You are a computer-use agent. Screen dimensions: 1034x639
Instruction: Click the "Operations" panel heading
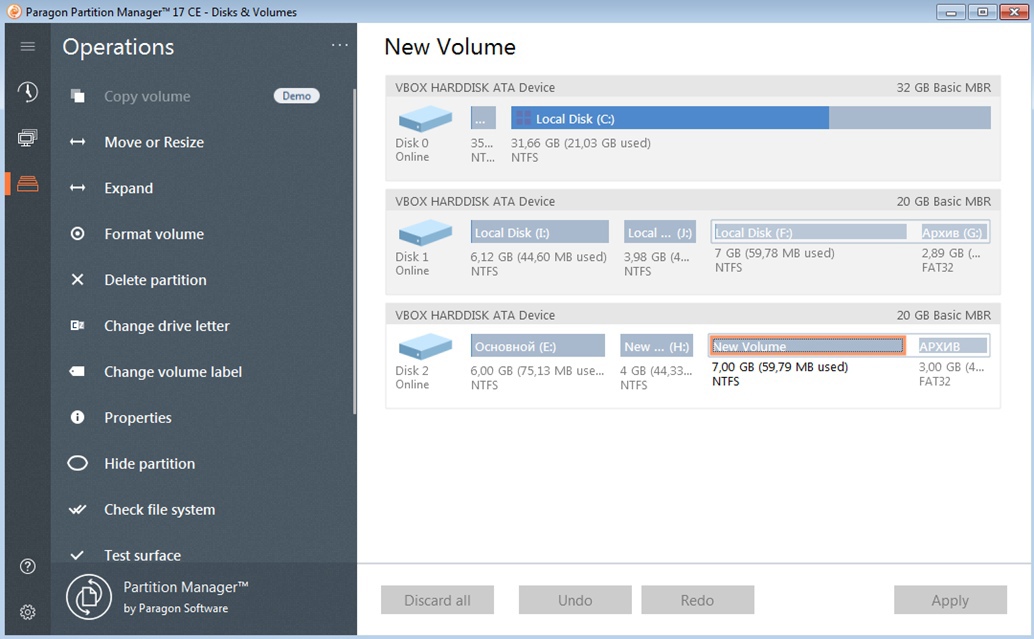(119, 47)
